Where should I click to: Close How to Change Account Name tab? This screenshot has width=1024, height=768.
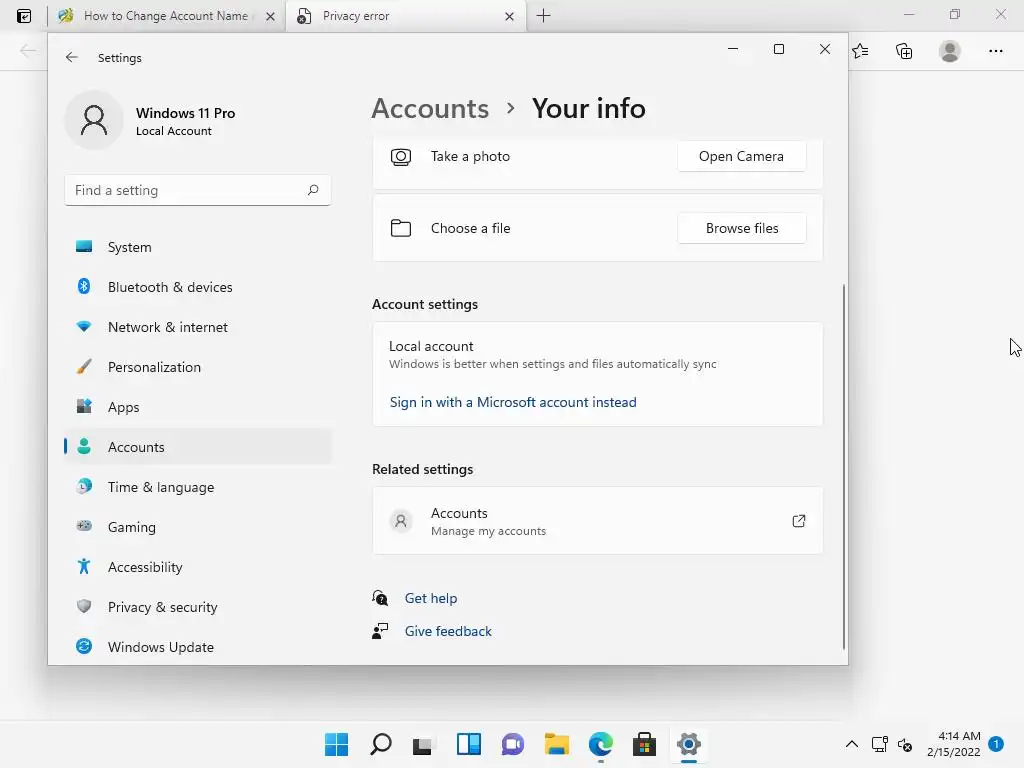[x=270, y=16]
